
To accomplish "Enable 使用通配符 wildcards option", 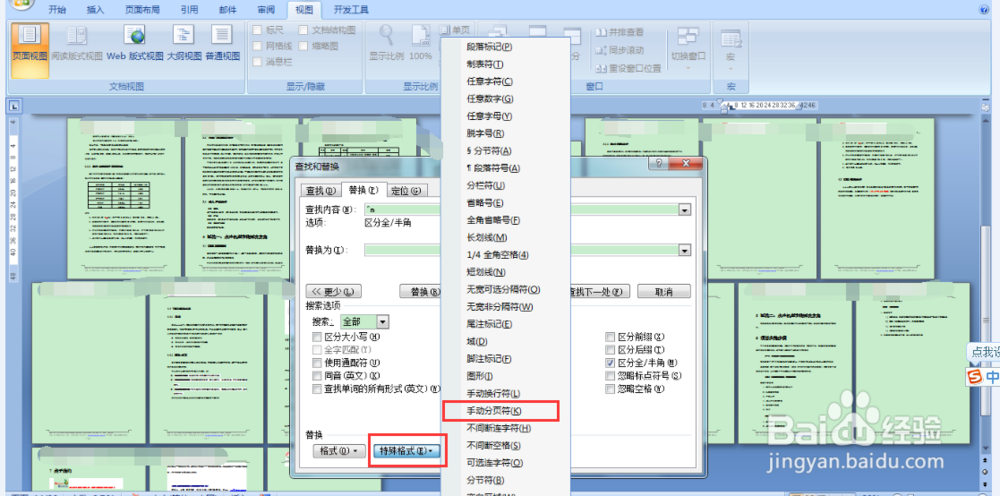I will coord(317,362).
